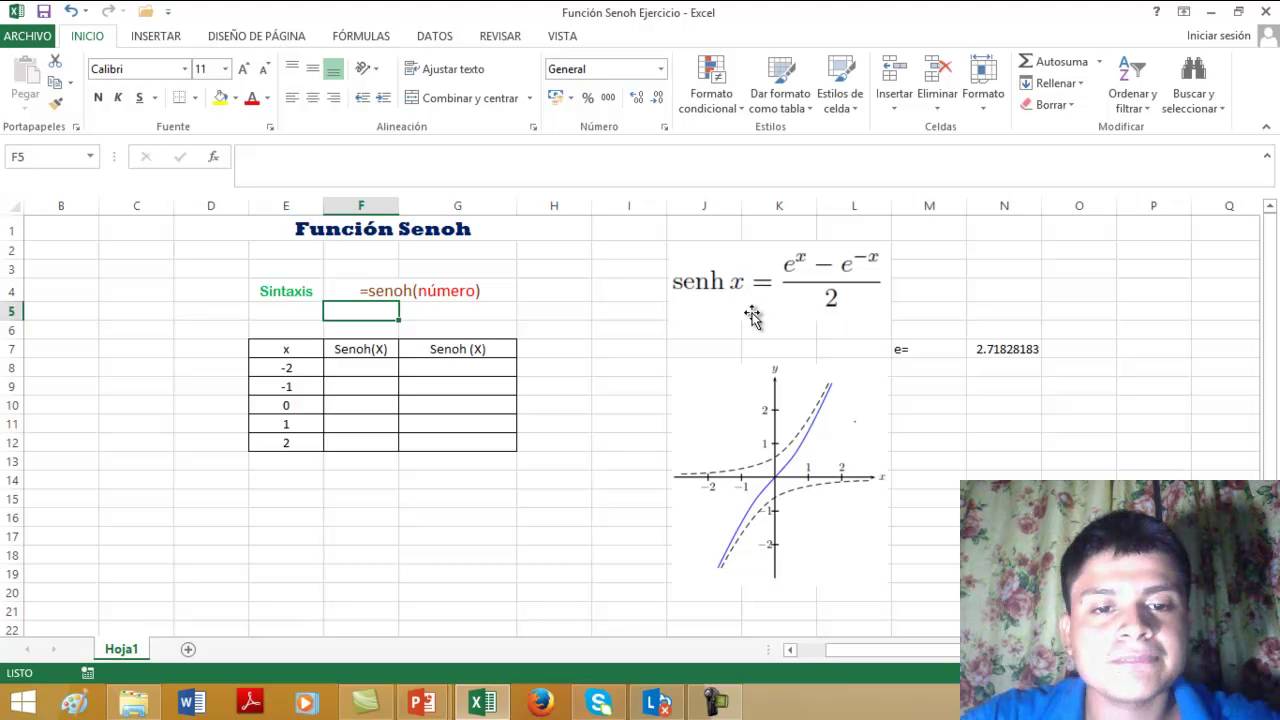Viewport: 1280px width, 720px height.
Task: Toggle align left horizontal alignment
Action: click(292, 98)
